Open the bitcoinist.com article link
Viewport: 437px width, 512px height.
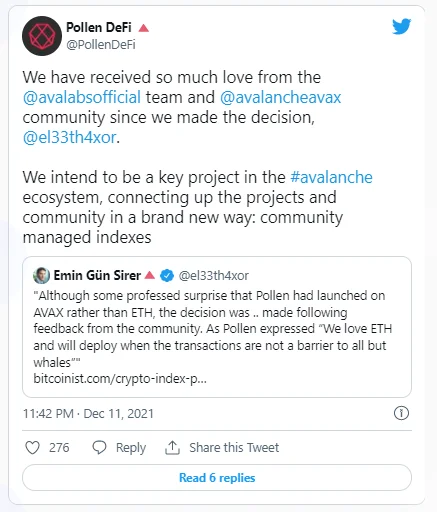[120, 379]
